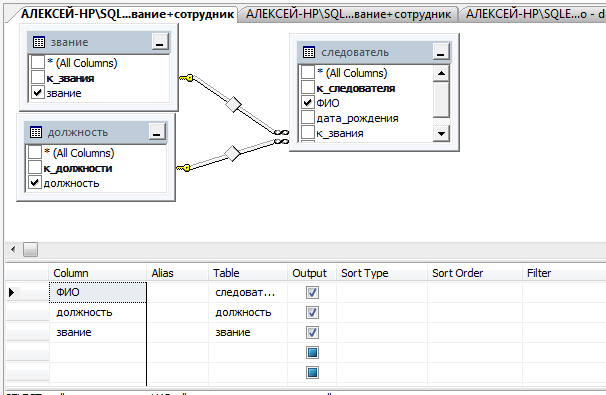Click diagram pane left scroll arrow
The width and height of the screenshot is (606, 395).
click(13, 249)
